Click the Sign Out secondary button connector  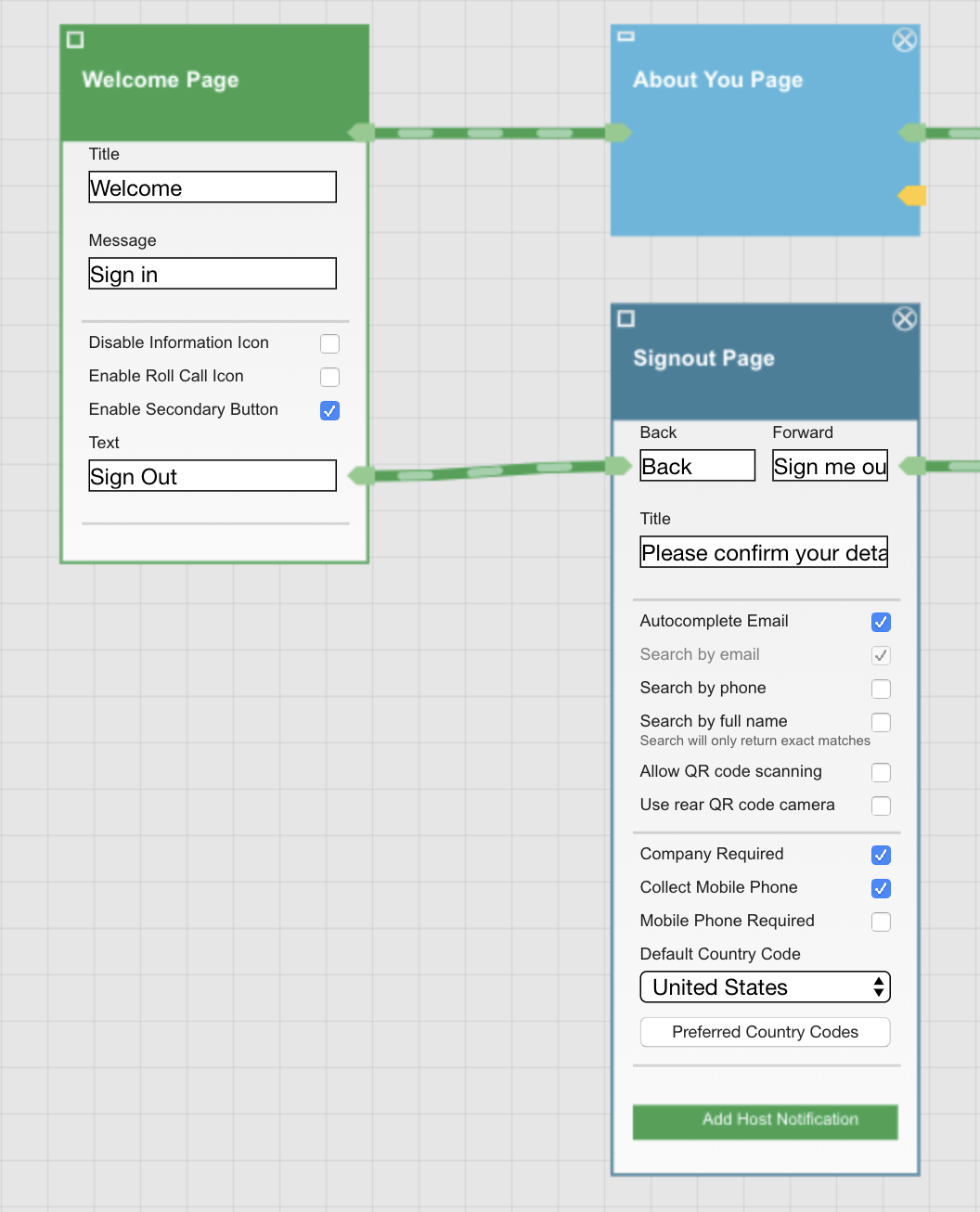click(x=361, y=476)
